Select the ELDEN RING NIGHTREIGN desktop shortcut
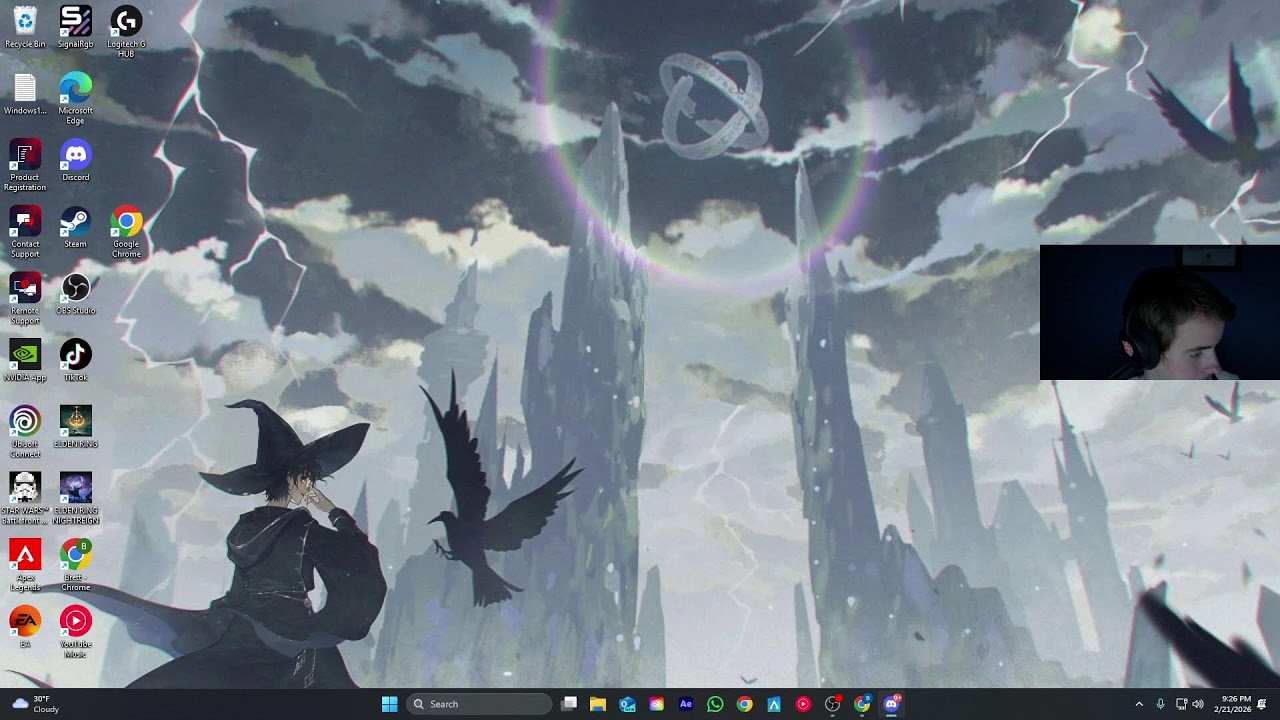Image resolution: width=1280 pixels, height=720 pixels. click(75, 499)
